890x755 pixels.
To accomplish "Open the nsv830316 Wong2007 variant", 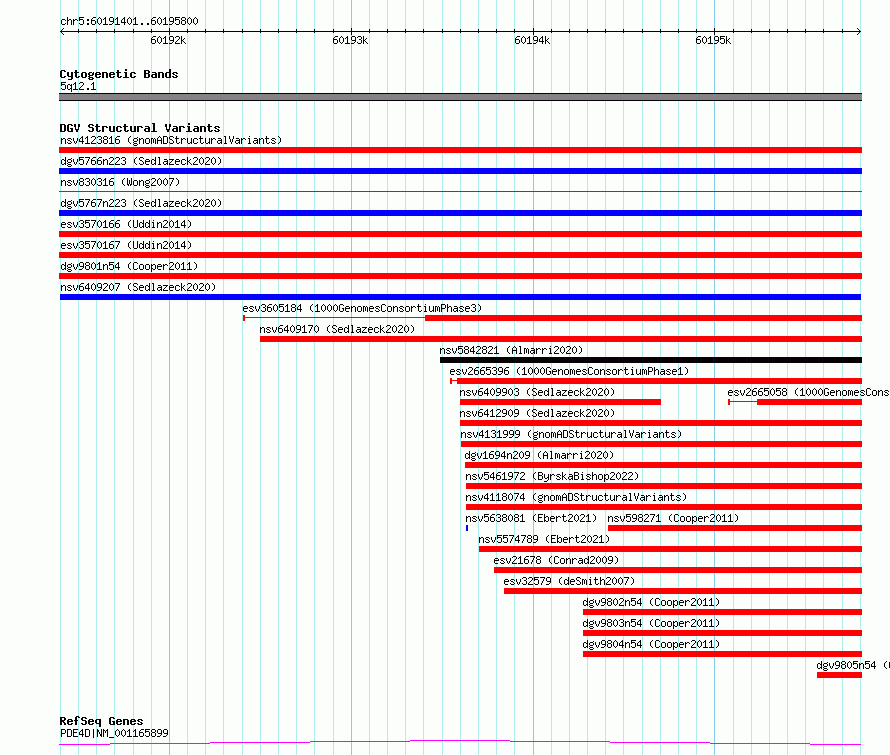I will click(x=120, y=182).
